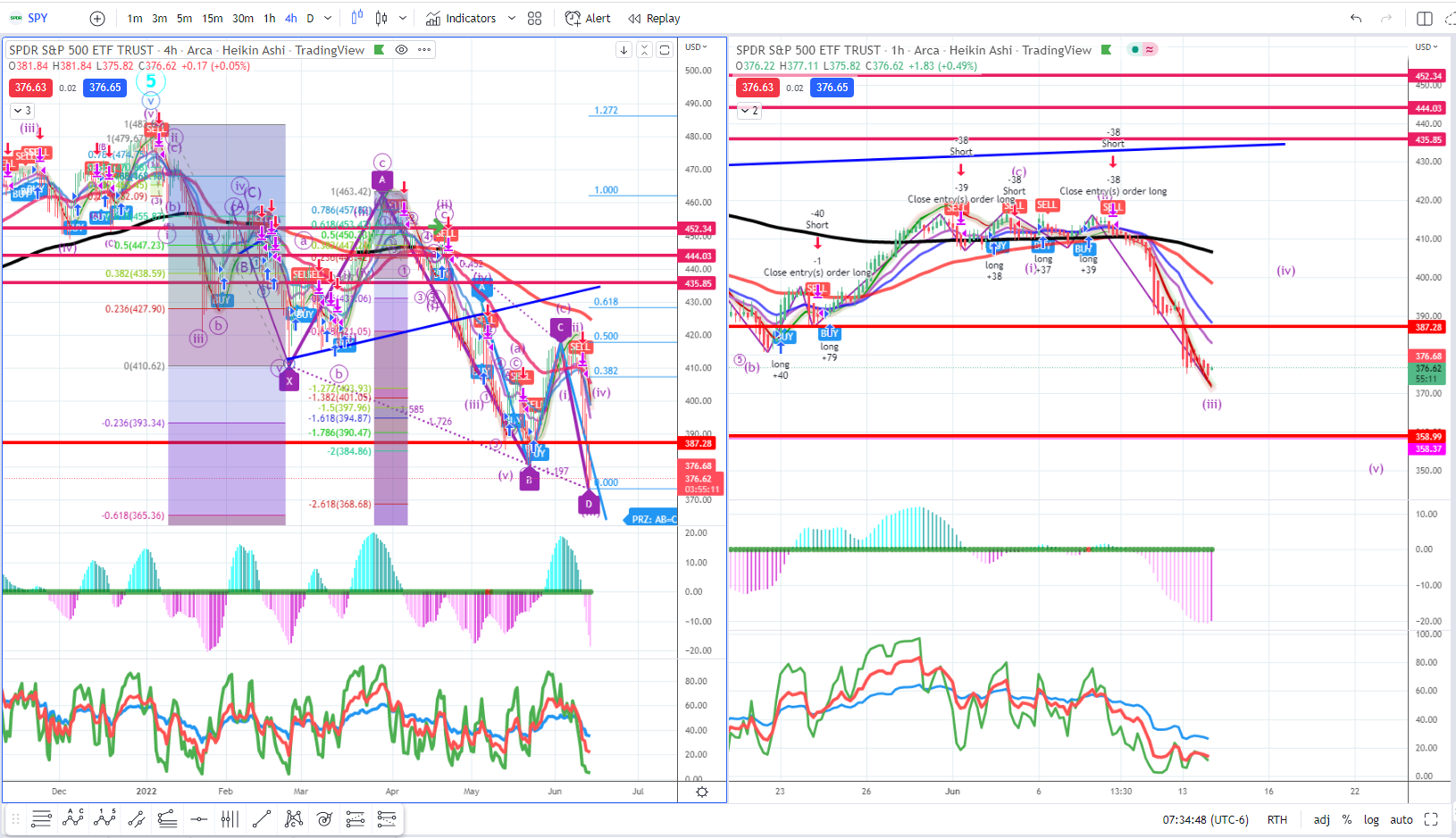Viewport: 1456px width, 838px height.
Task: Click the undo arrow icon
Action: (x=1356, y=18)
